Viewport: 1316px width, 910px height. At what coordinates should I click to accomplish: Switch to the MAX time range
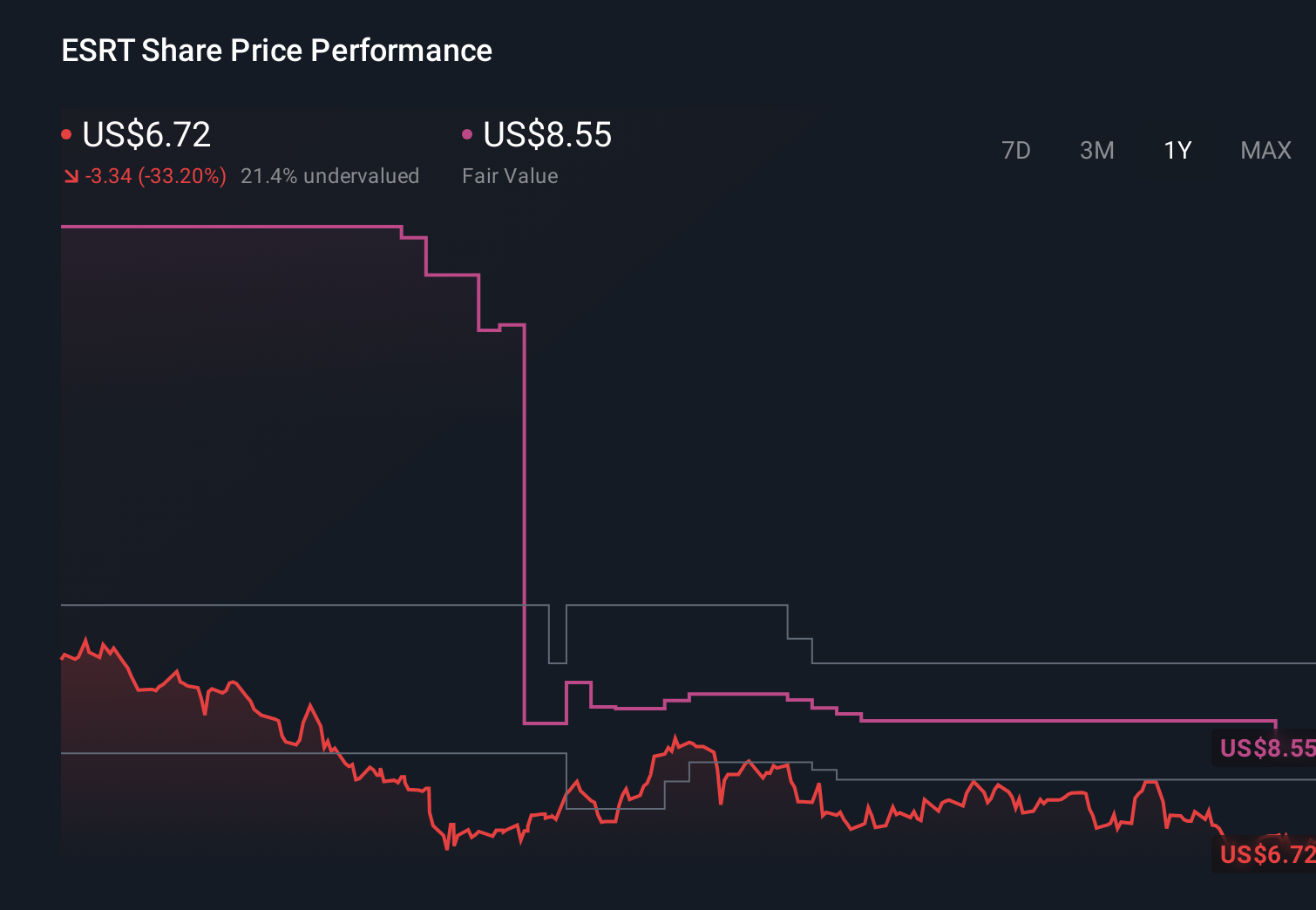[1265, 150]
